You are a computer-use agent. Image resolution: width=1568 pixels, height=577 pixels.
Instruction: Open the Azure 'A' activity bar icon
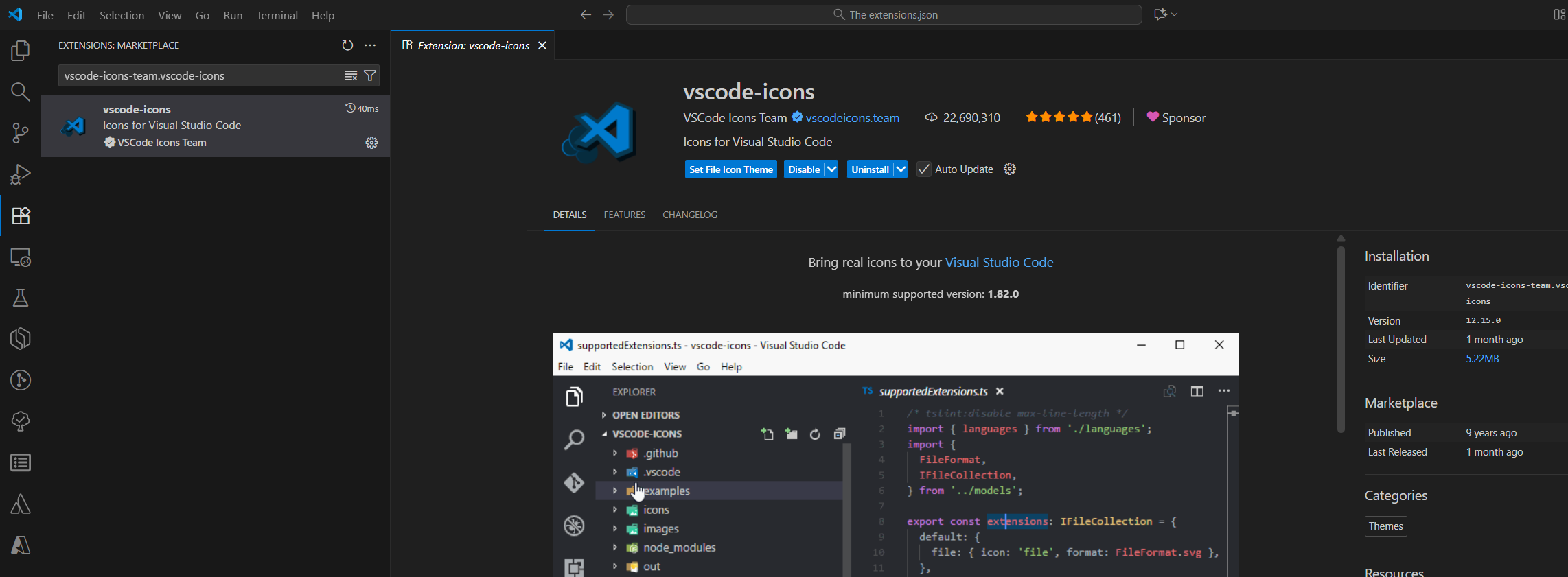[x=21, y=545]
